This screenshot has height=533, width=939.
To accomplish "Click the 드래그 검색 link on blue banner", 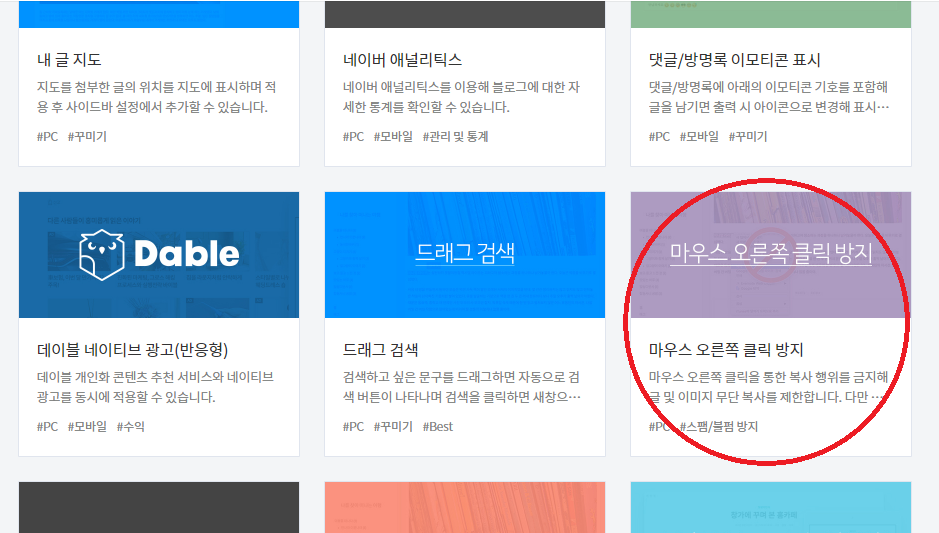I will click(465, 253).
